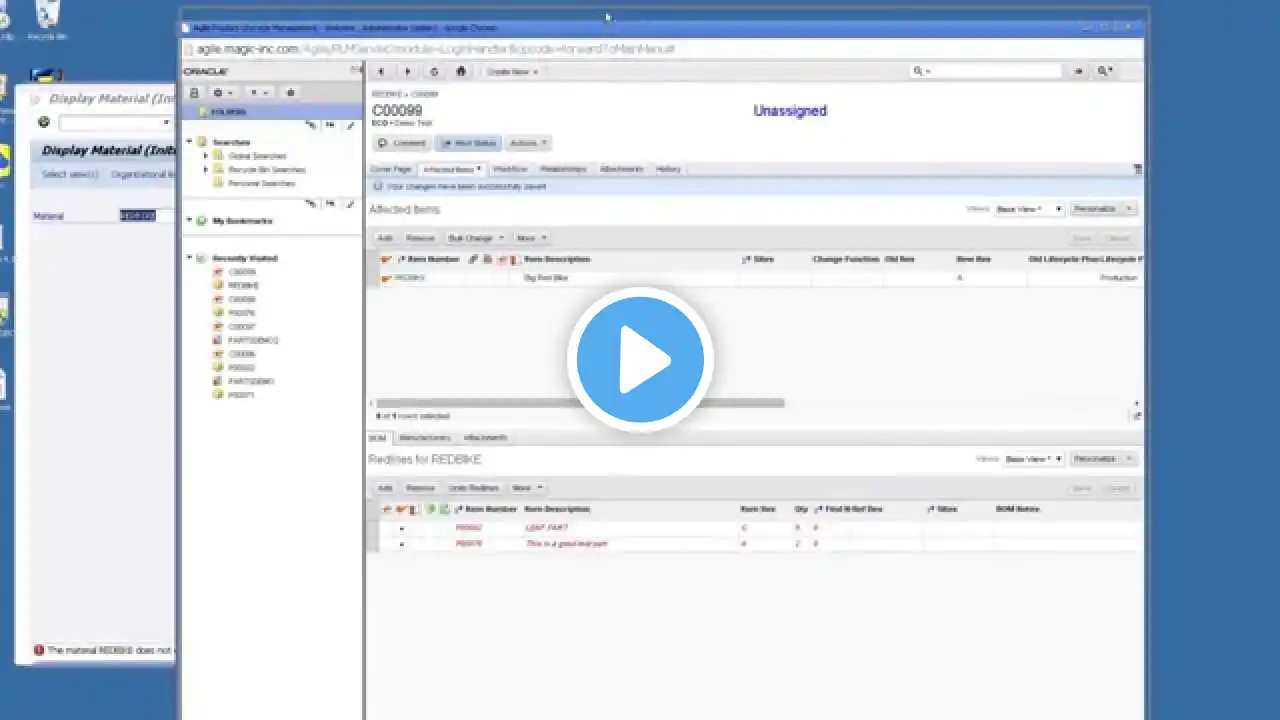The image size is (1280, 720).
Task: Go to the Agile home page icon
Action: coord(461,72)
